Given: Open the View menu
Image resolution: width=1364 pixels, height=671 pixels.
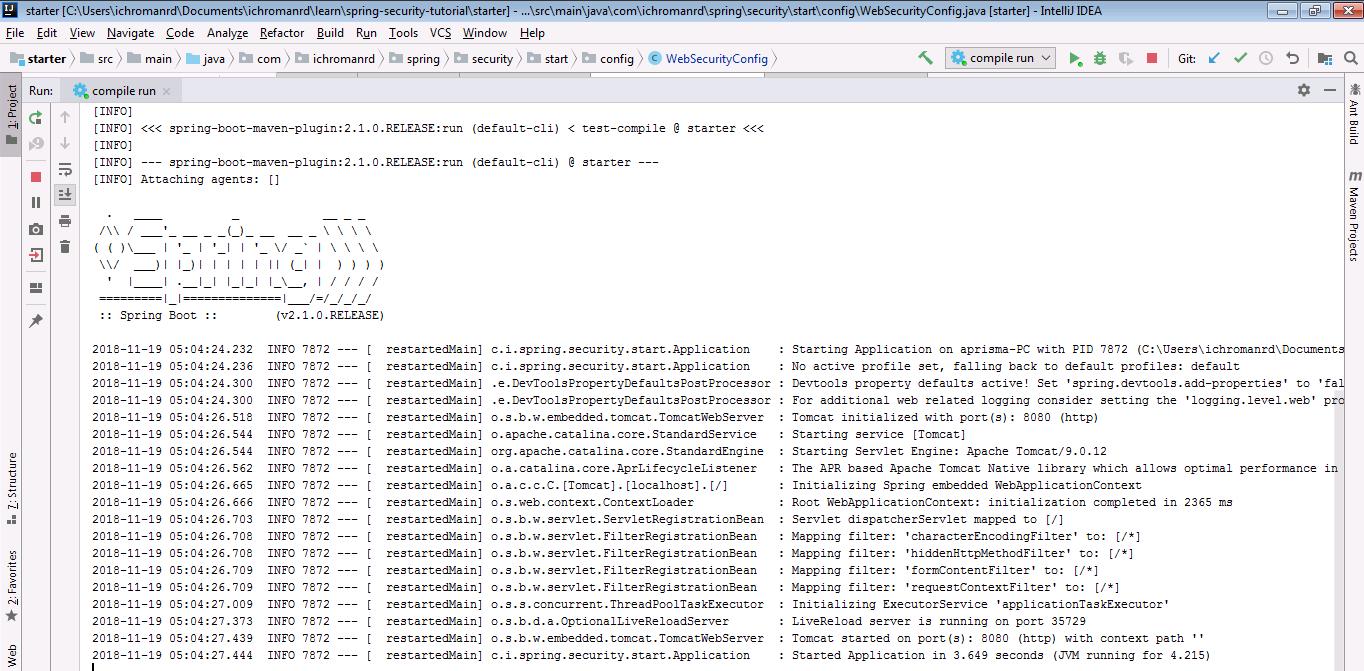Looking at the screenshot, I should (83, 32).
